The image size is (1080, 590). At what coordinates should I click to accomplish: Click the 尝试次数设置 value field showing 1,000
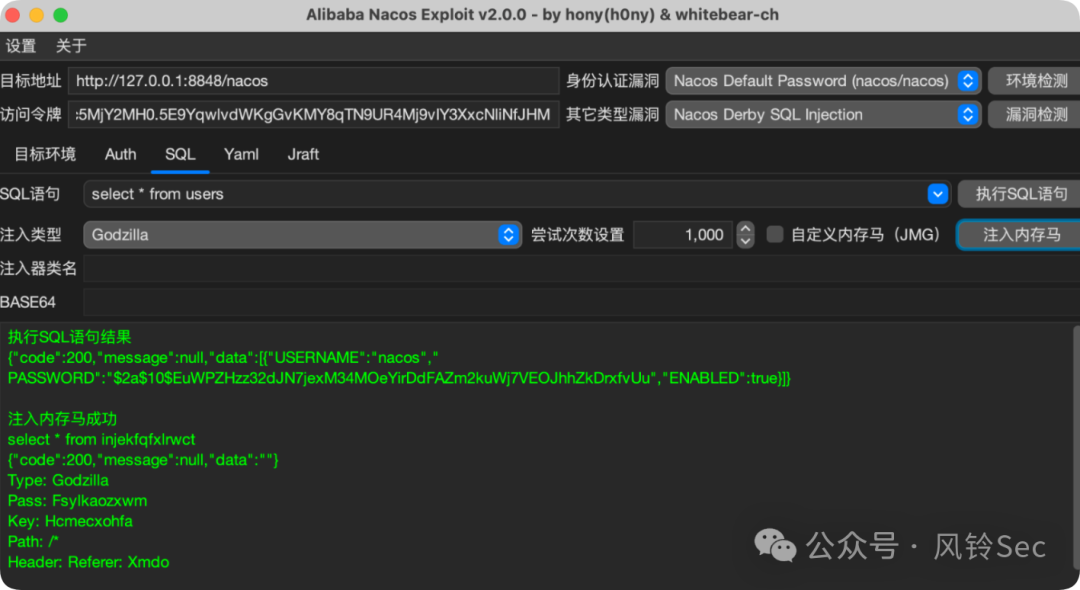[x=683, y=235]
